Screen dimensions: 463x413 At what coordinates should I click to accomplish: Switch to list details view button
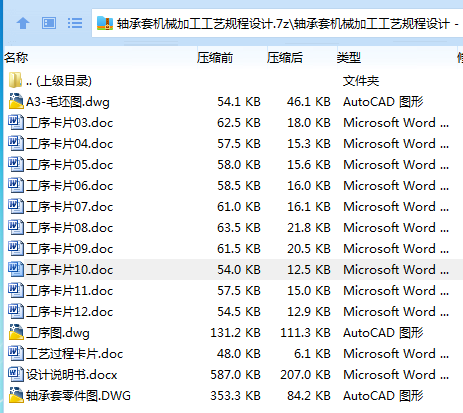pyautogui.click(x=75, y=23)
